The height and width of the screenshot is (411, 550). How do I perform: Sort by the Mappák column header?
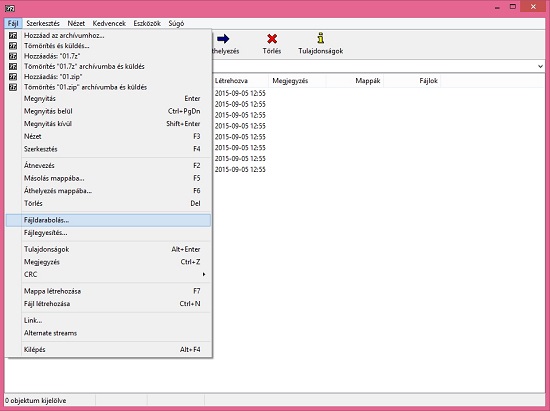(355, 81)
